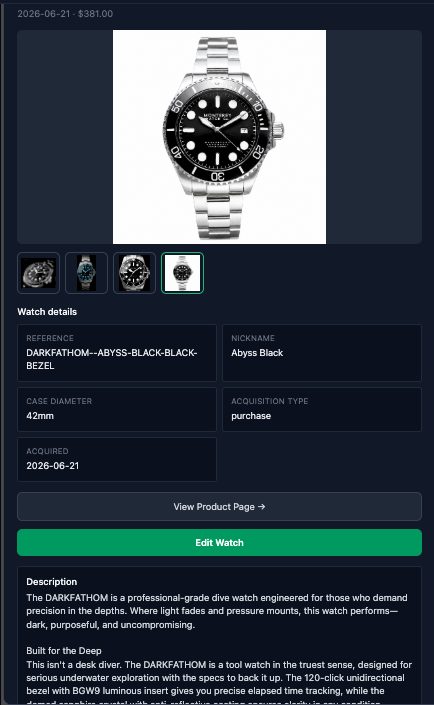Click the Watch details heading
Image resolution: width=434 pixels, height=705 pixels.
47,312
